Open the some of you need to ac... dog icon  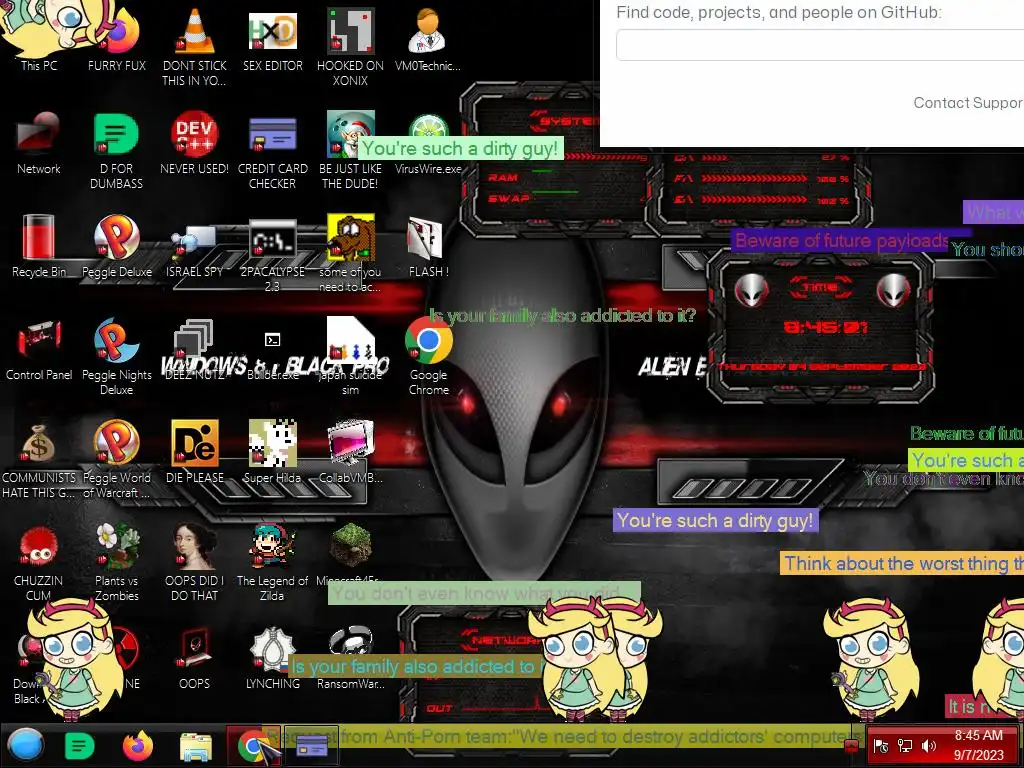351,253
